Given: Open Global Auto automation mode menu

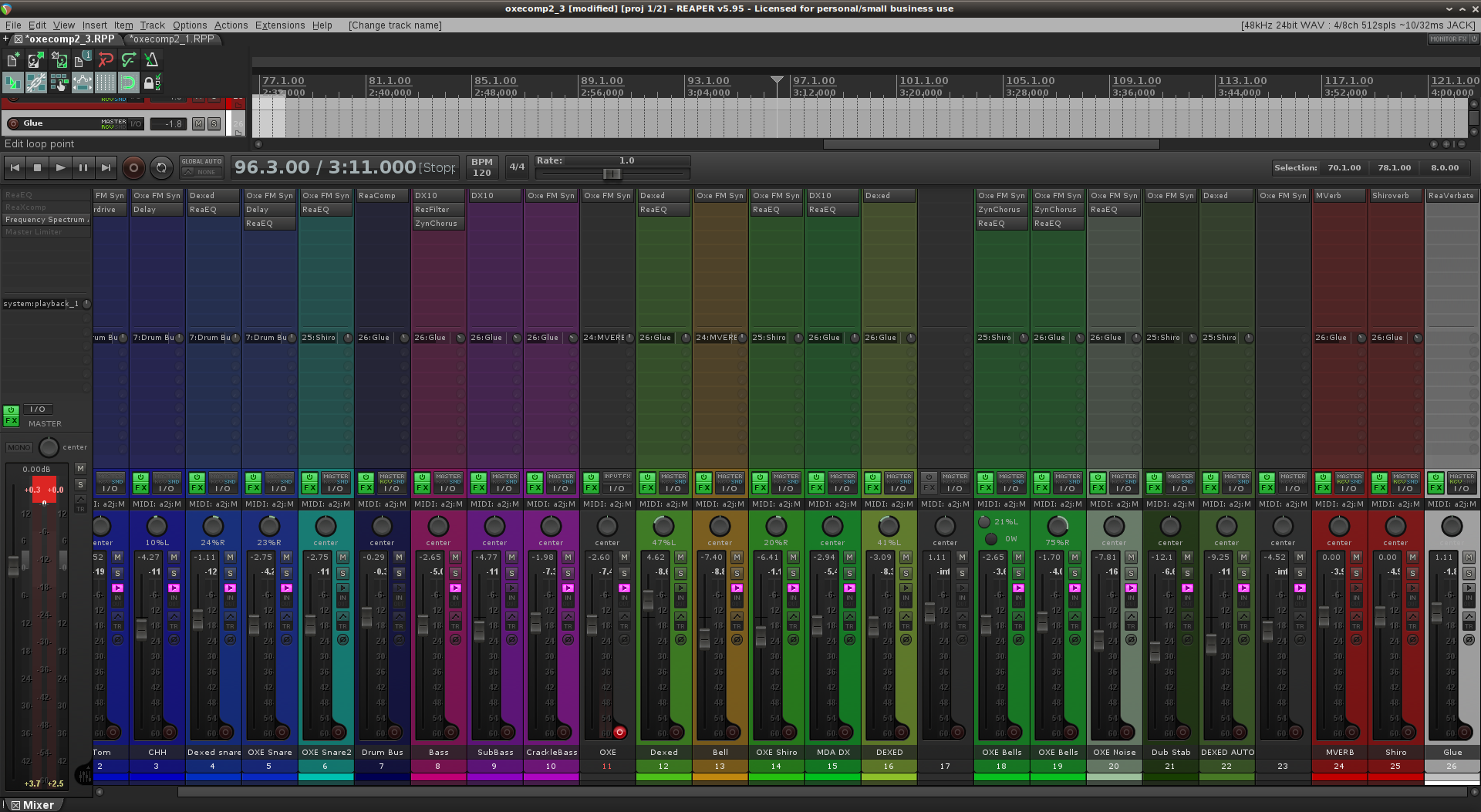Looking at the screenshot, I should tap(201, 167).
